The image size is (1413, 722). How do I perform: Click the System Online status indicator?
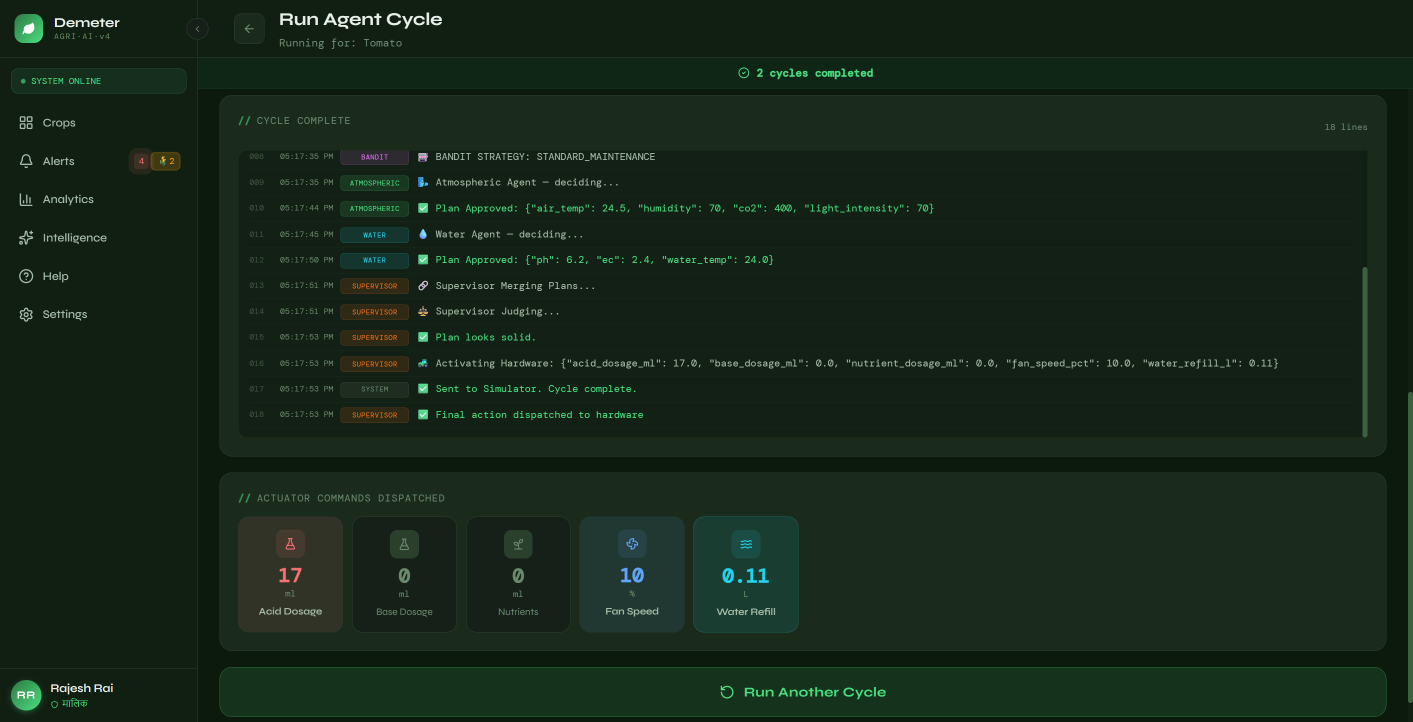[98, 81]
